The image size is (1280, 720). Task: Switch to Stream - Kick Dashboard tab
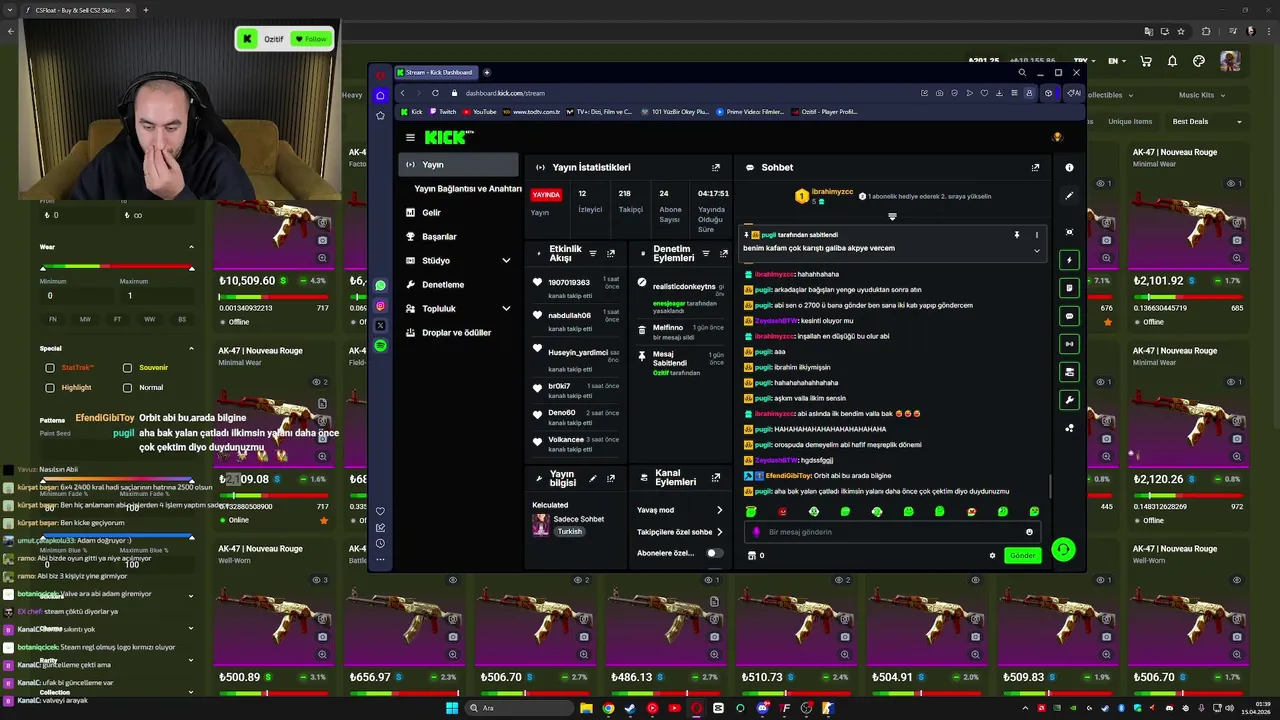click(438, 73)
